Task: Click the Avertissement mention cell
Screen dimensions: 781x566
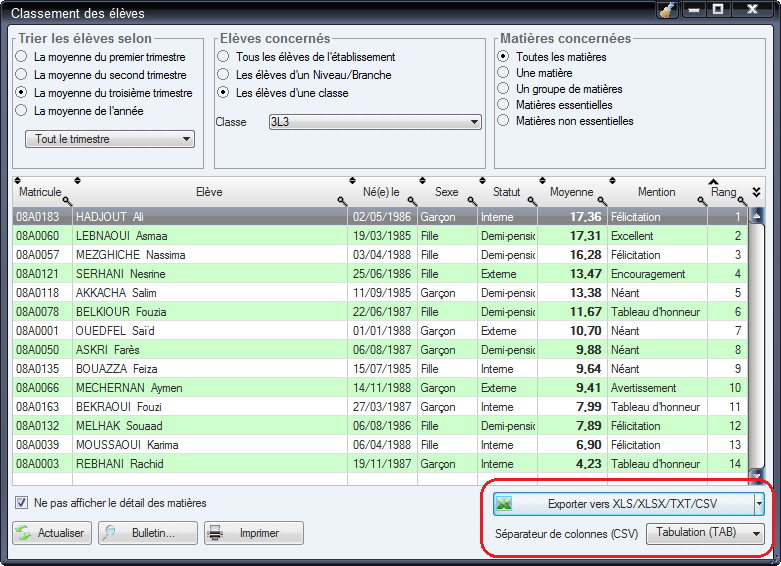Action: click(x=657, y=388)
